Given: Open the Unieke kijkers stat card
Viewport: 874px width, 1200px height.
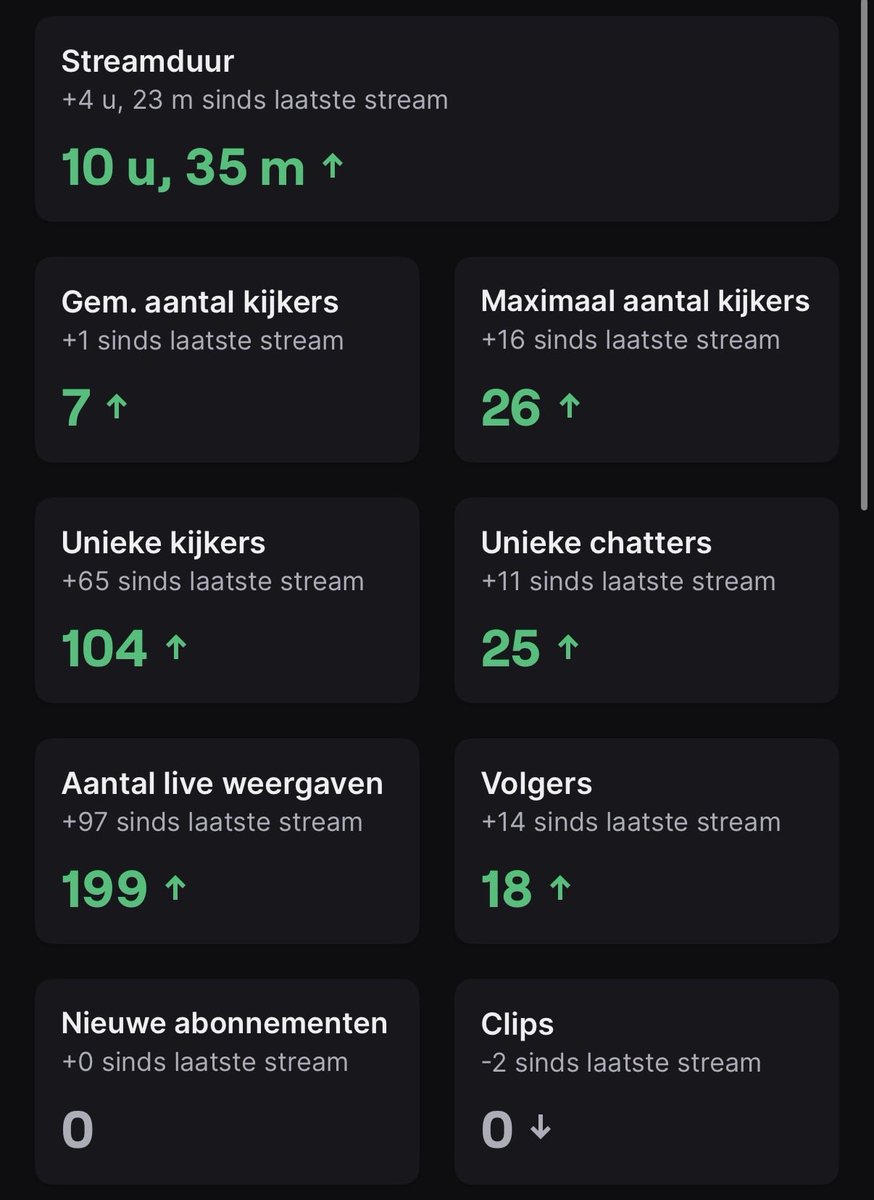Looking at the screenshot, I should [227, 601].
